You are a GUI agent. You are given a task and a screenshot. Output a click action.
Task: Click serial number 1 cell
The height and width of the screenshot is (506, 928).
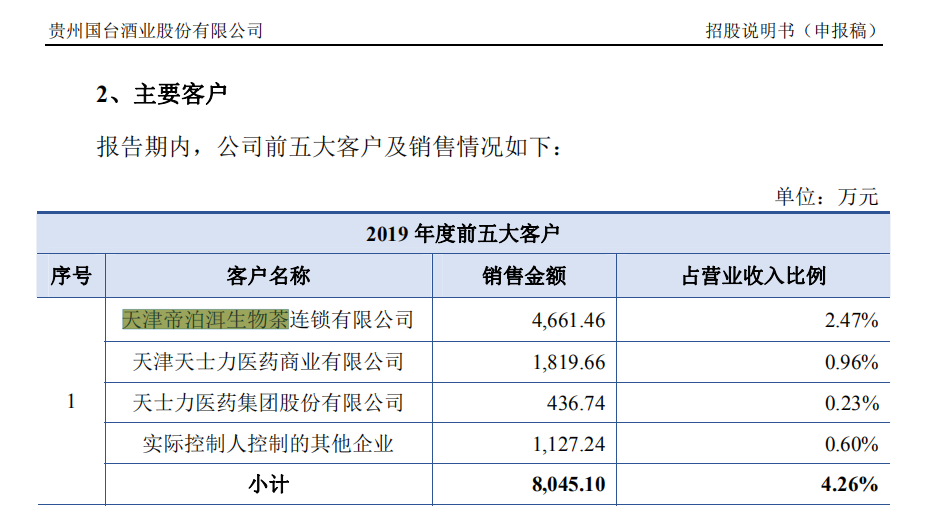[x=71, y=401]
